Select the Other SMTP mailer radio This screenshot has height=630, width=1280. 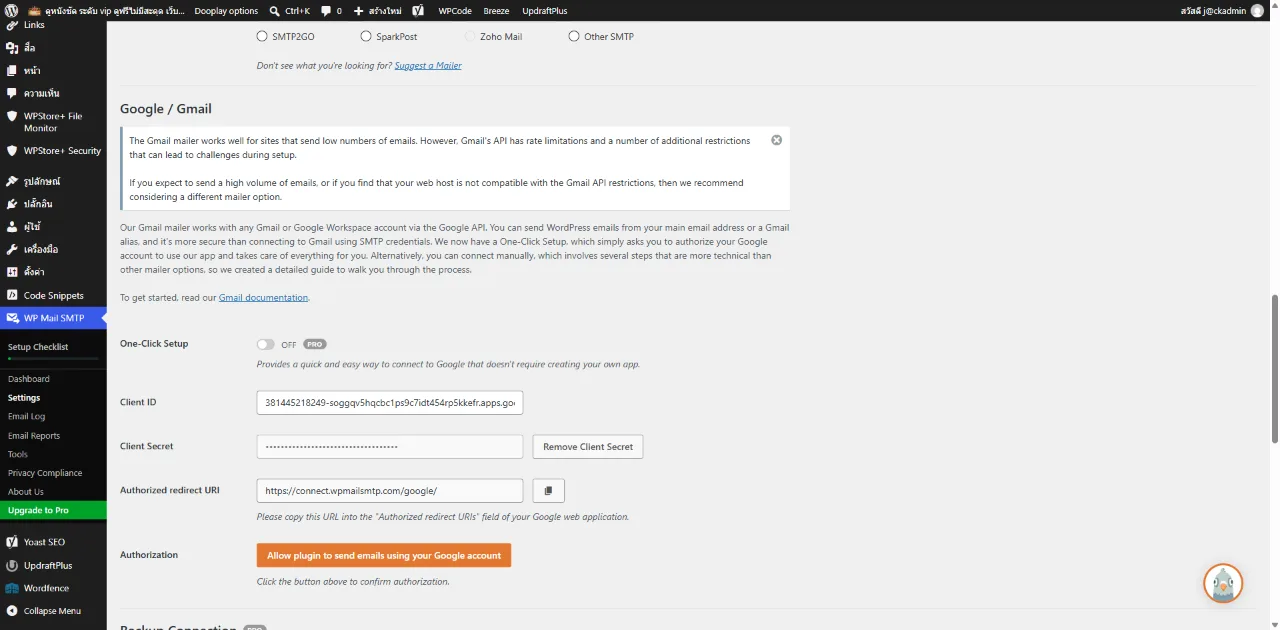coord(574,36)
